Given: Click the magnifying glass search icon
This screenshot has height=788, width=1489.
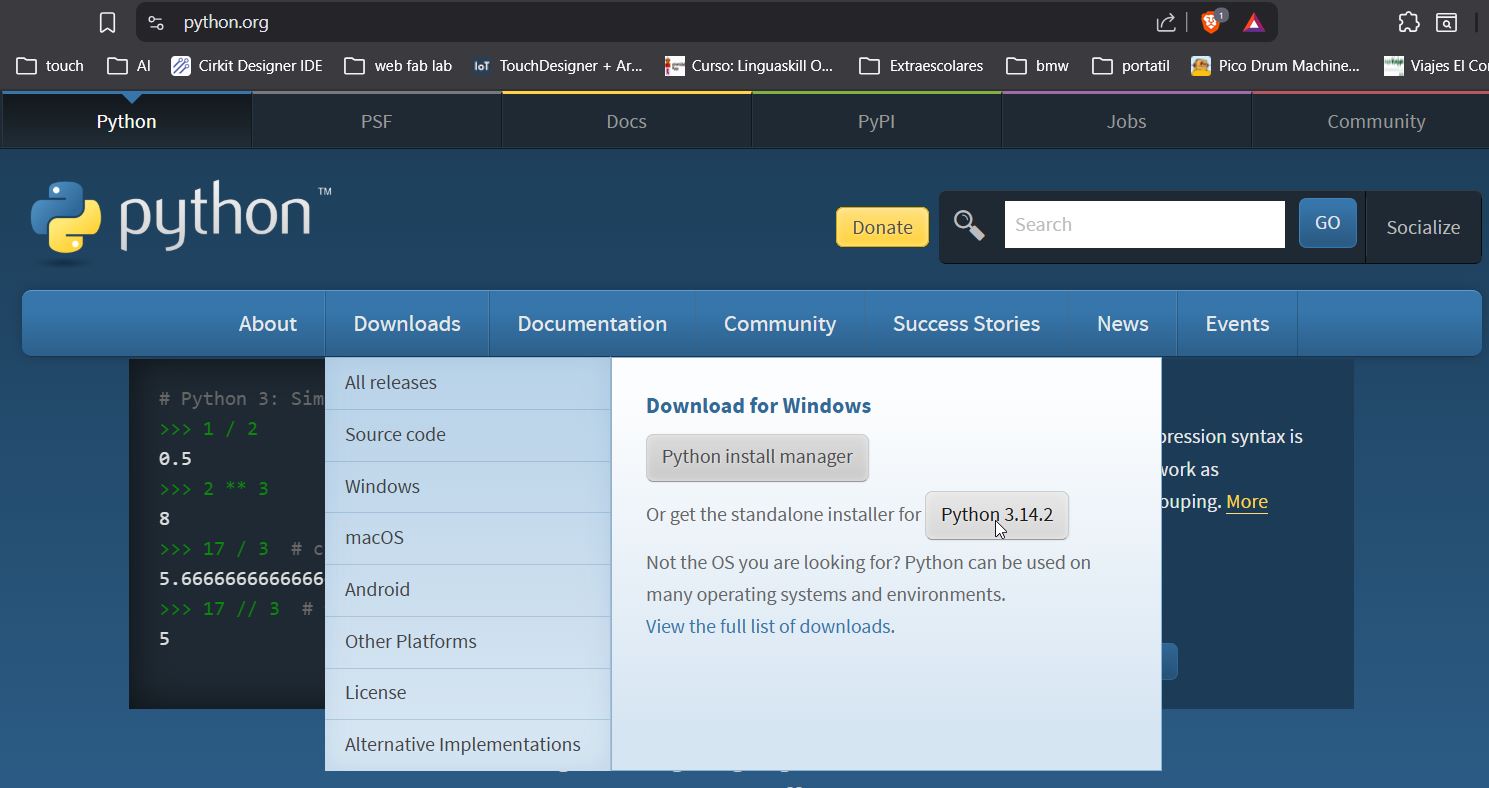Looking at the screenshot, I should coord(969,225).
